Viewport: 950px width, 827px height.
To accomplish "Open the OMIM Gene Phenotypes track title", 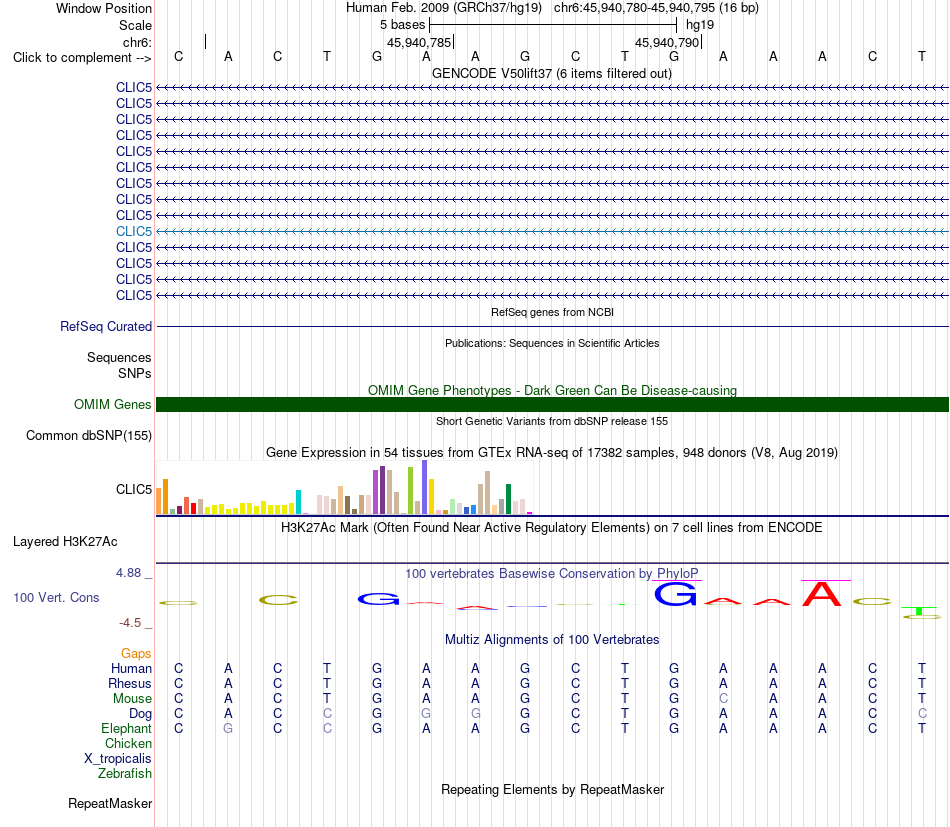I will click(552, 390).
